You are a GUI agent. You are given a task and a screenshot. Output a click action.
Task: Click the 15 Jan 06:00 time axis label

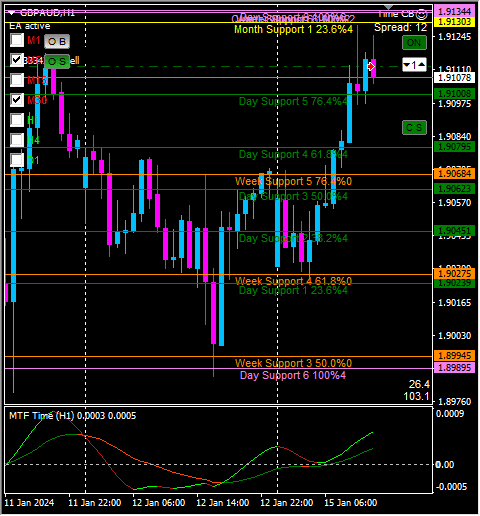point(351,503)
